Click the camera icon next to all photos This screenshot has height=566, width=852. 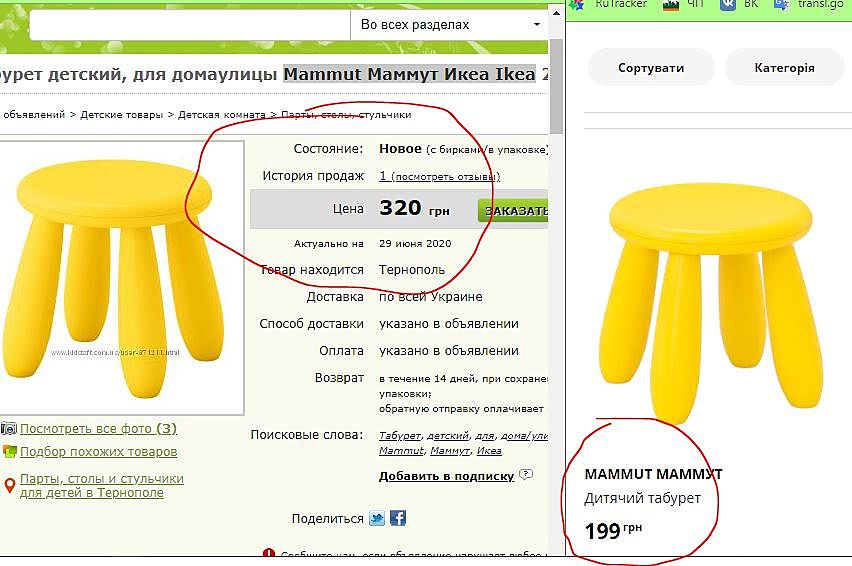click(x=9, y=429)
